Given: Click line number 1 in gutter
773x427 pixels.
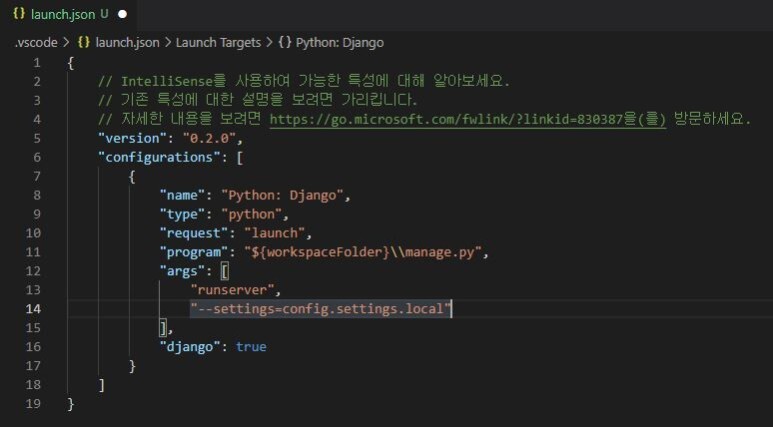Looking at the screenshot, I should pos(37,63).
